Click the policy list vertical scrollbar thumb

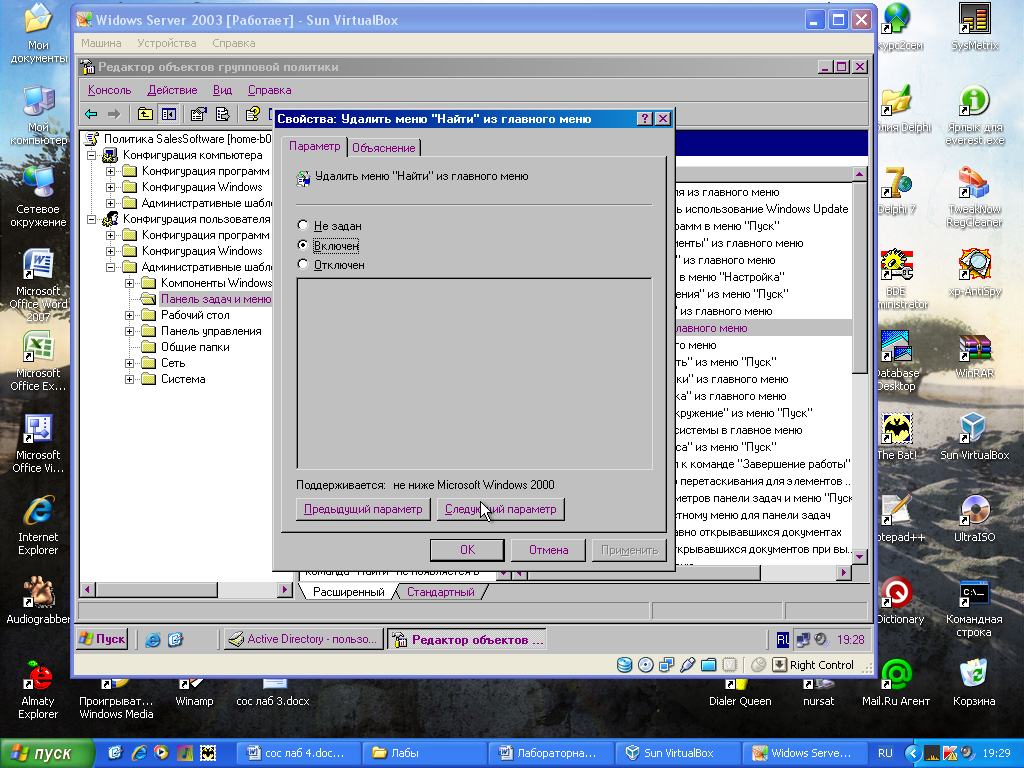[x=859, y=278]
